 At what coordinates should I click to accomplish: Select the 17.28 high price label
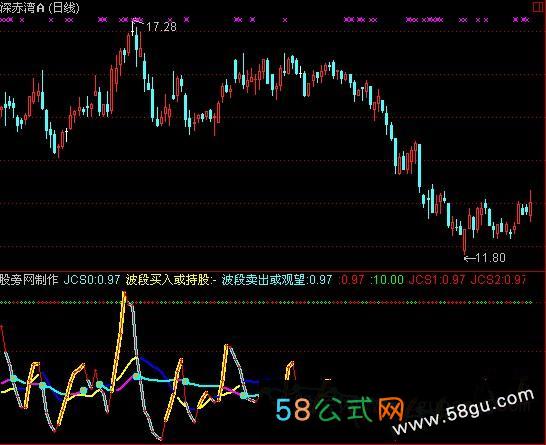[162, 26]
